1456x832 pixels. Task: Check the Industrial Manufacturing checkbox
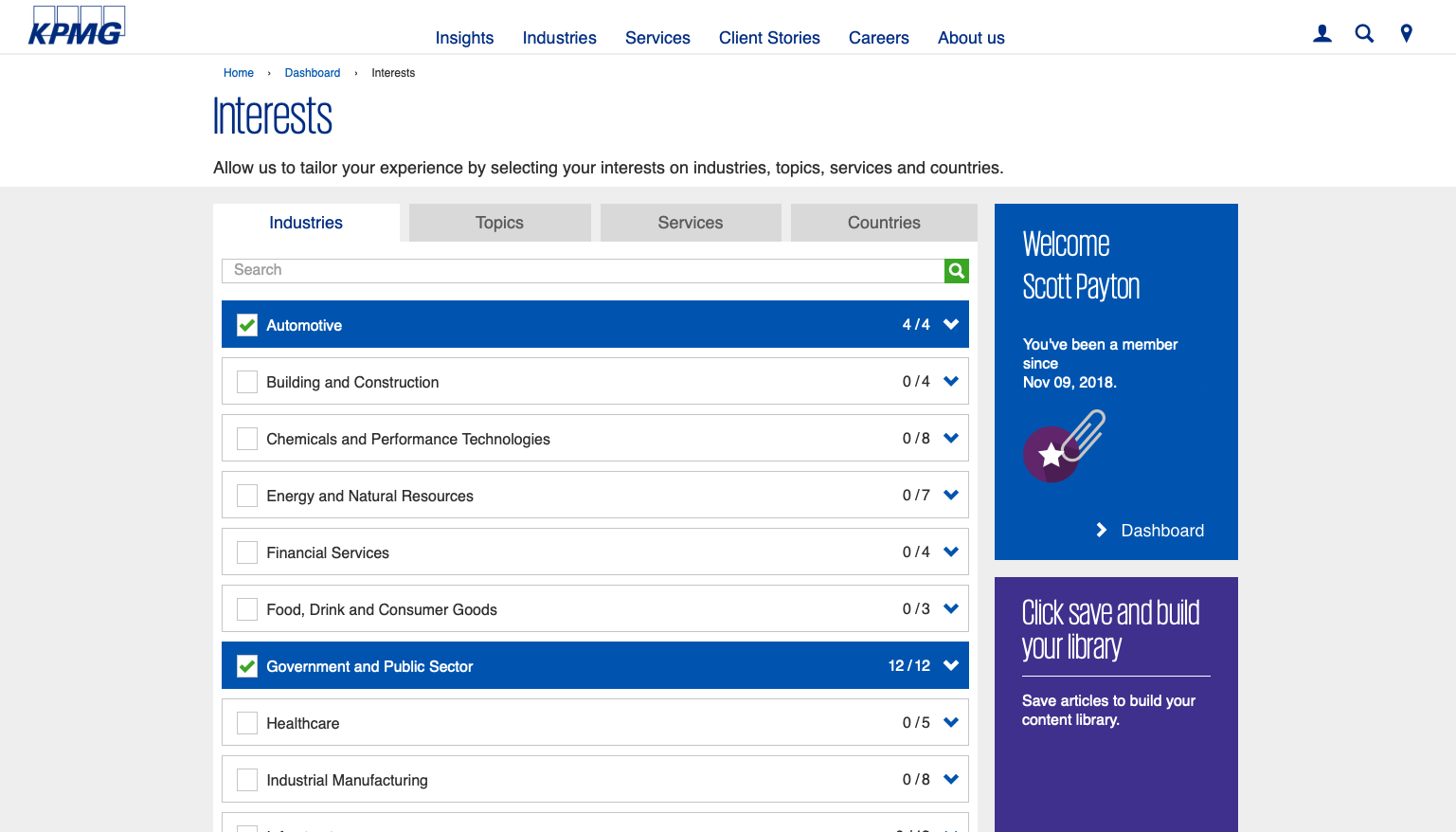[247, 780]
